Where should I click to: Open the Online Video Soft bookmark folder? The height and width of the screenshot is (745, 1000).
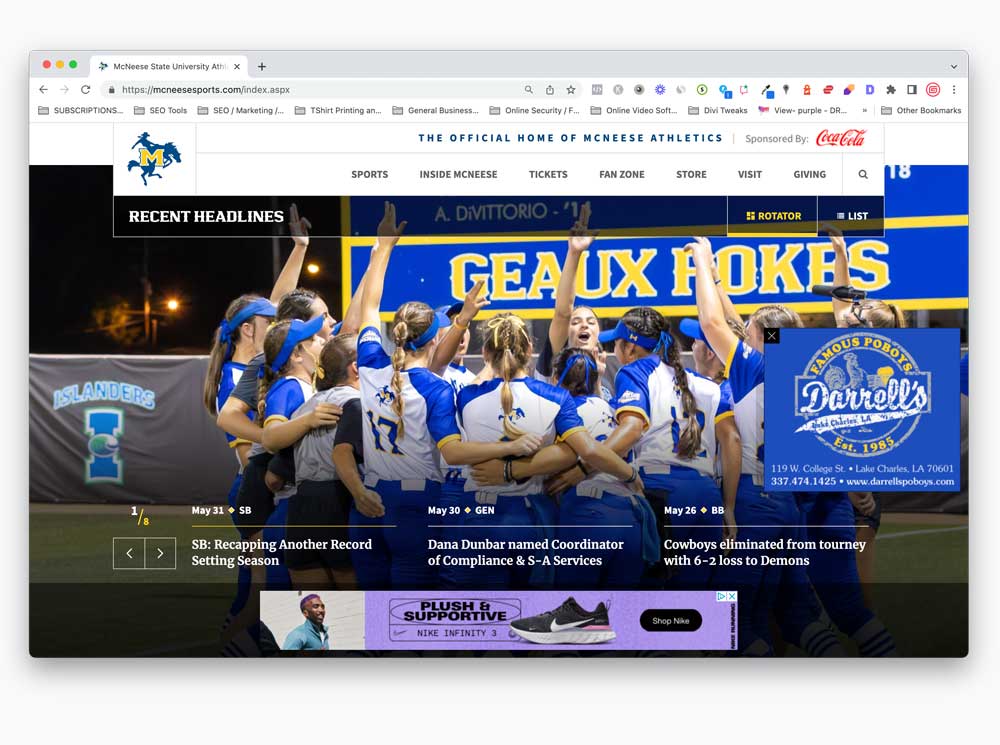pyautogui.click(x=634, y=110)
